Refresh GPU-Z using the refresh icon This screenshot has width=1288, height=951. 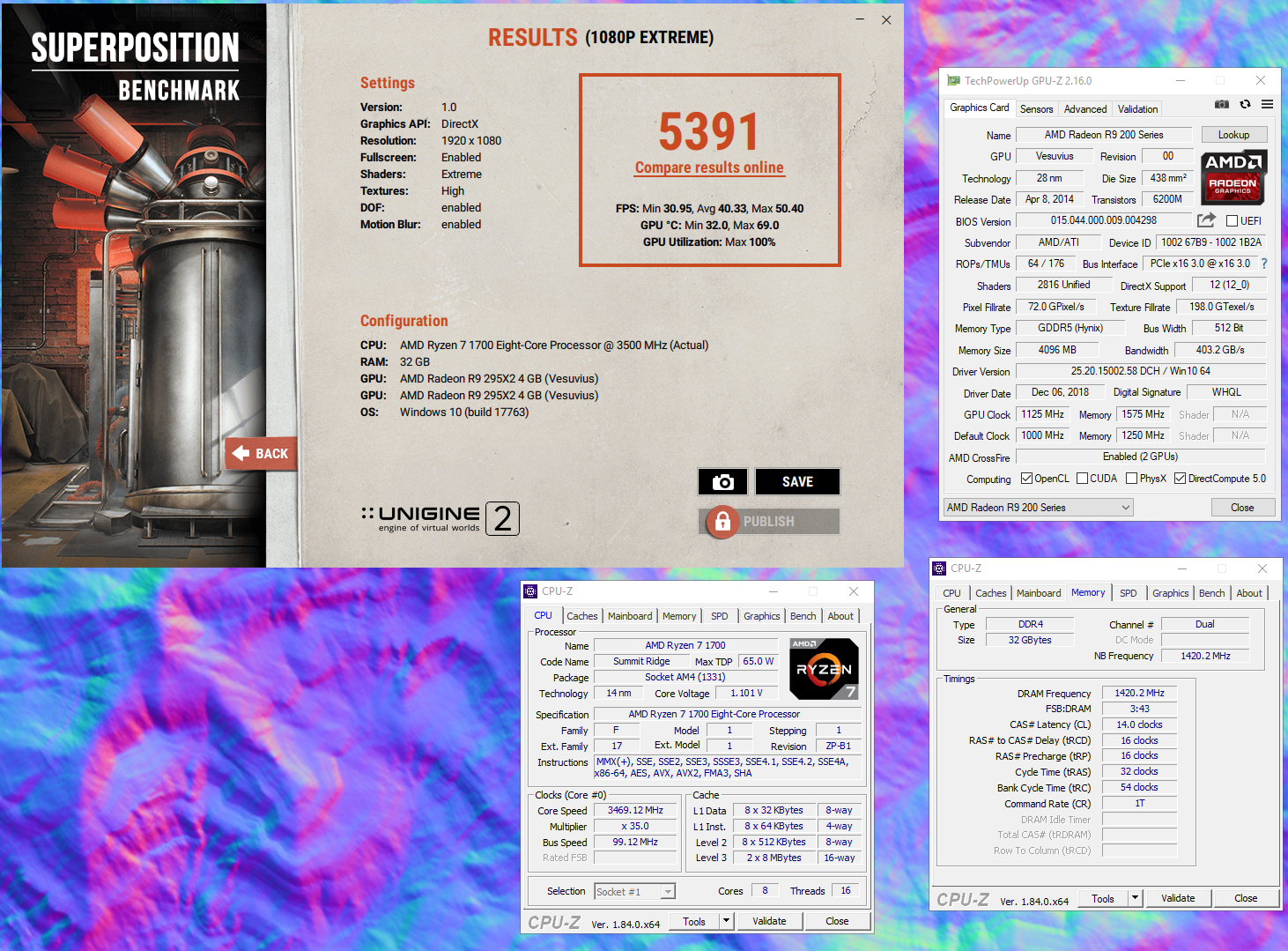coord(1245,104)
